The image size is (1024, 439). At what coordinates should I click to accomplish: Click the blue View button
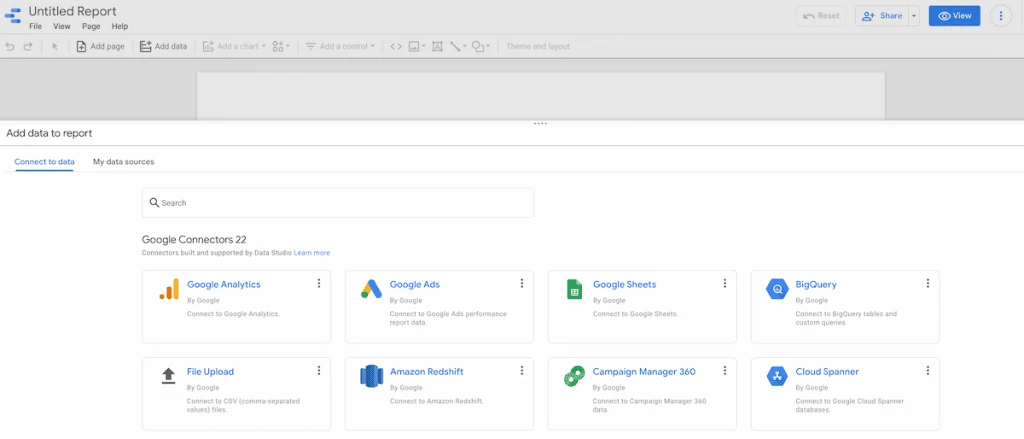[955, 16]
